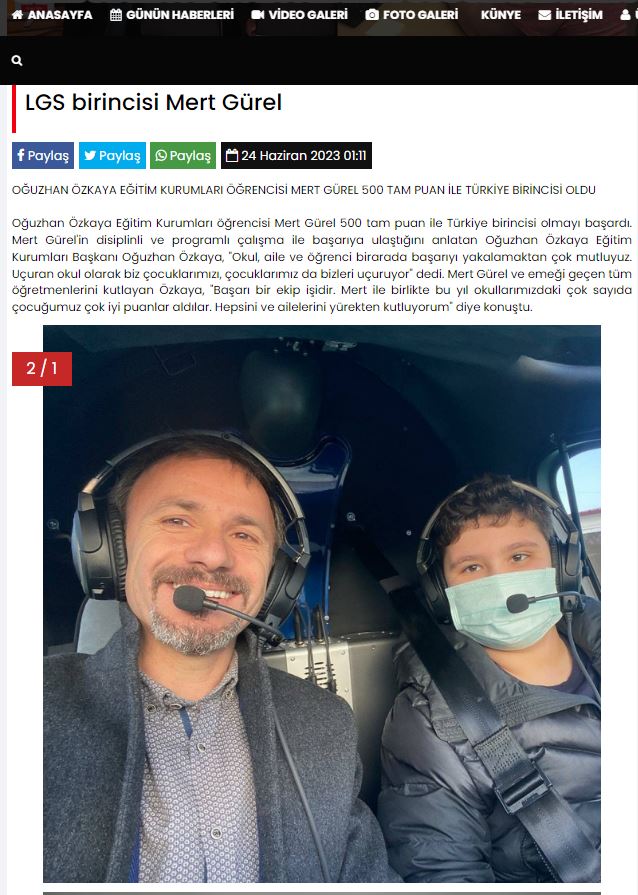The height and width of the screenshot is (895, 638).
Task: Click the video camera icon beside VİDEO GALERİ
Action: click(257, 14)
